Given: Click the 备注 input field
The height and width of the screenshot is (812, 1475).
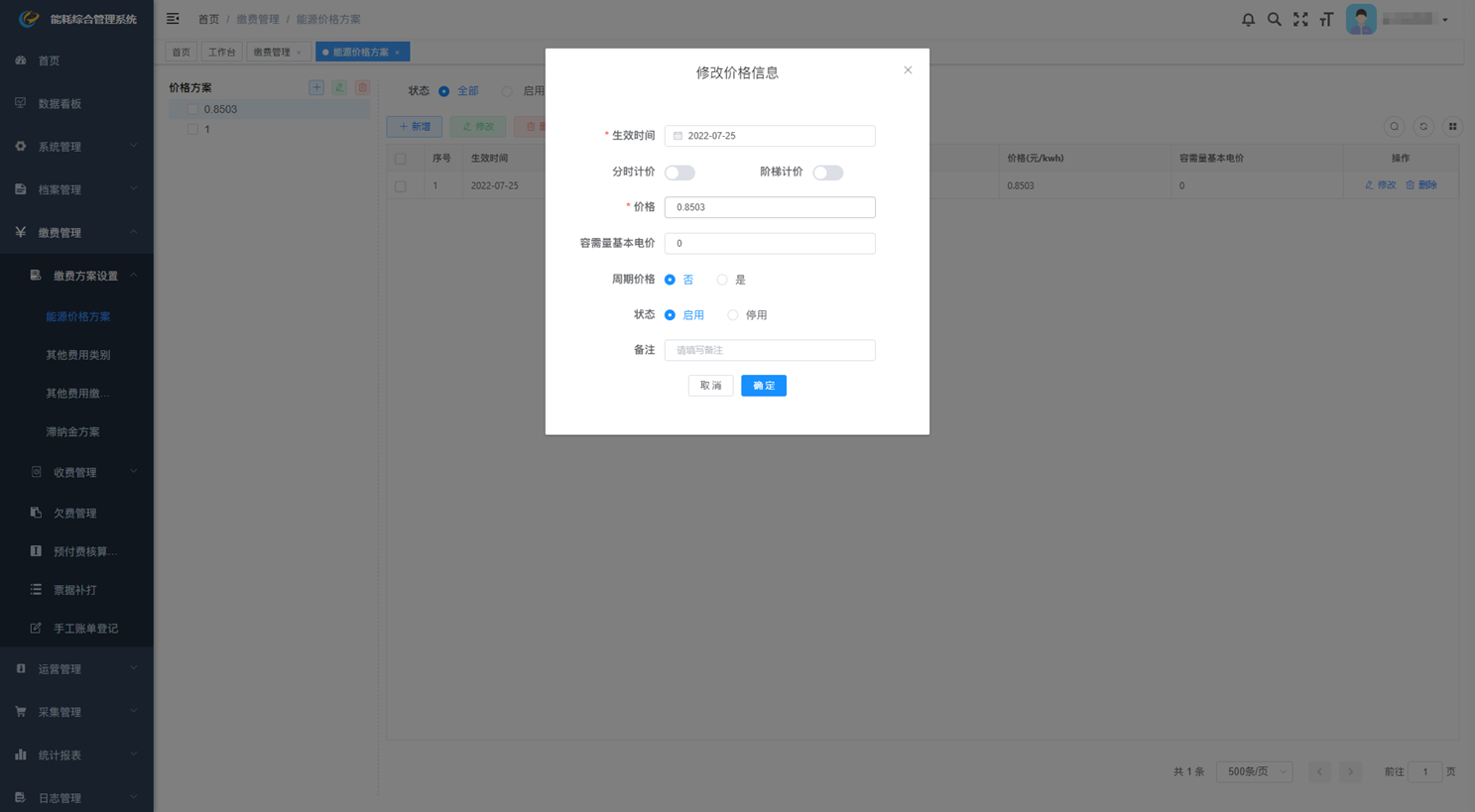Looking at the screenshot, I should pyautogui.click(x=770, y=350).
